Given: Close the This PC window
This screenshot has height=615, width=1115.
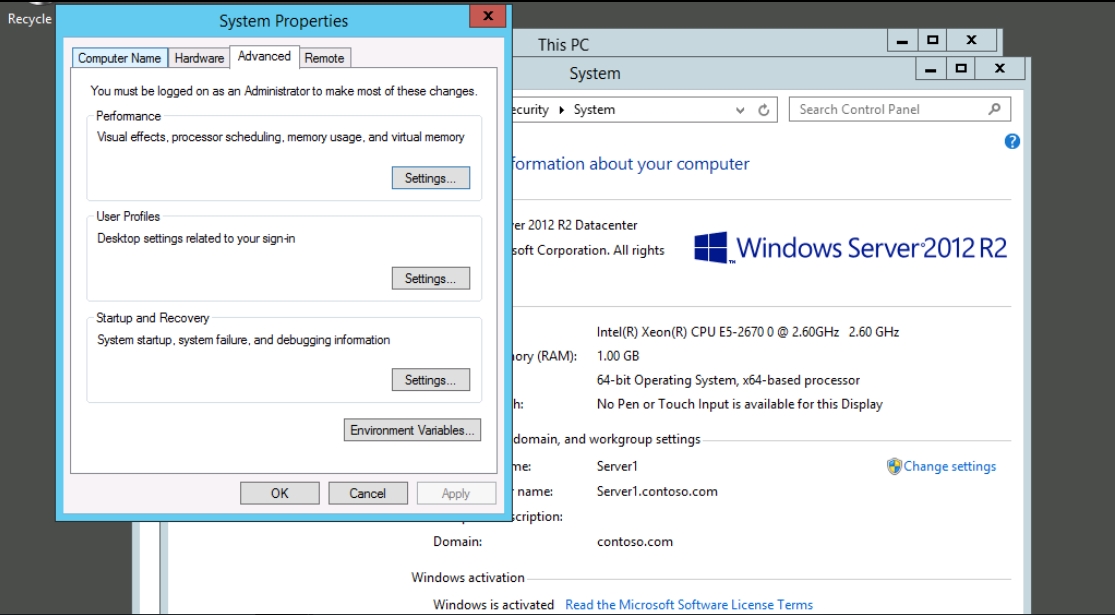Looking at the screenshot, I should click(971, 41).
